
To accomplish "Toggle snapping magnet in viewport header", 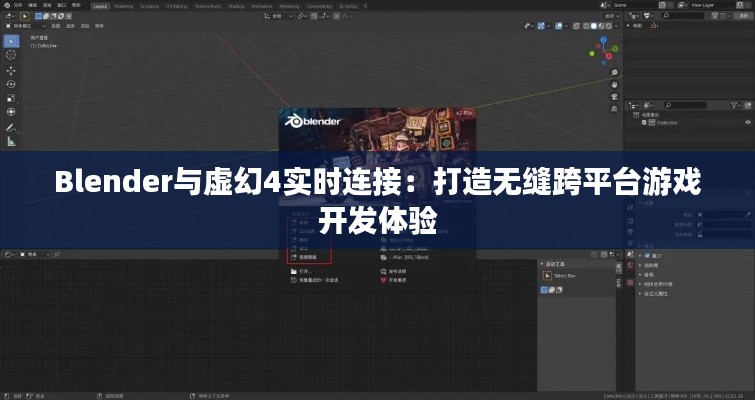I will [x=314, y=16].
